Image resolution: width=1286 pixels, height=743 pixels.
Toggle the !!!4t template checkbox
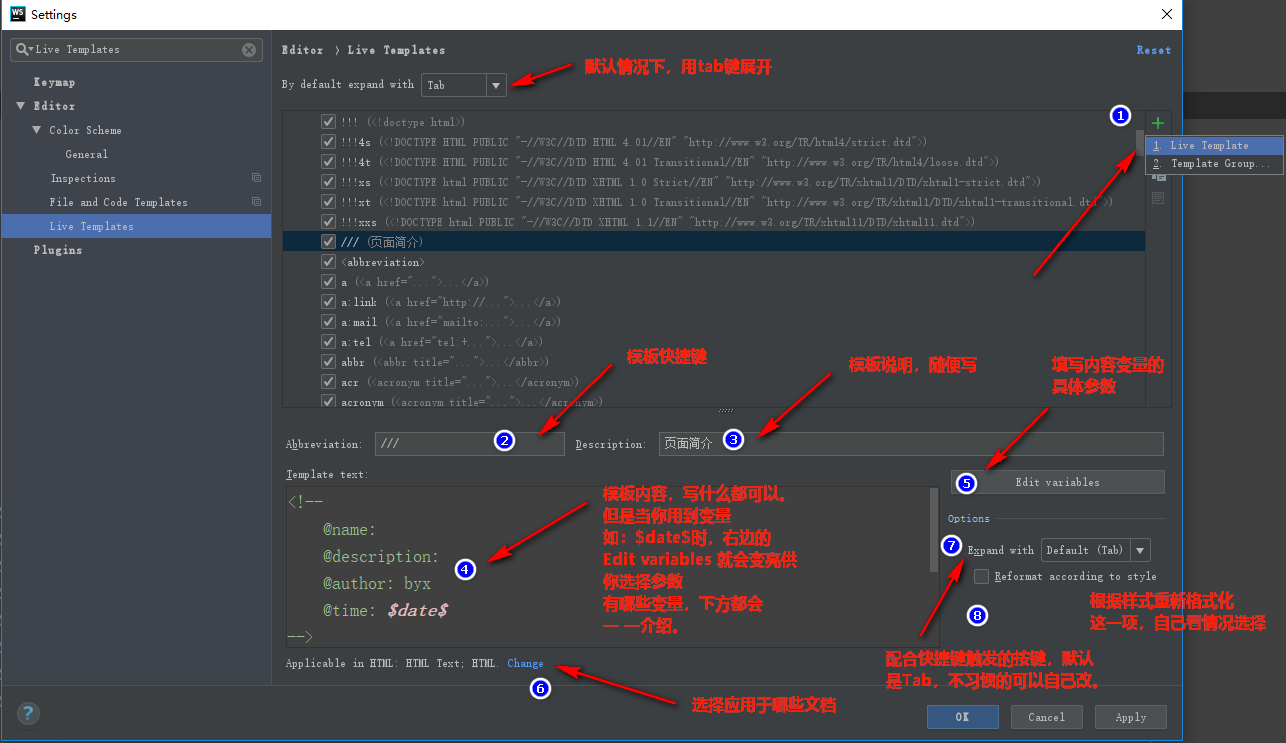pyautogui.click(x=328, y=162)
